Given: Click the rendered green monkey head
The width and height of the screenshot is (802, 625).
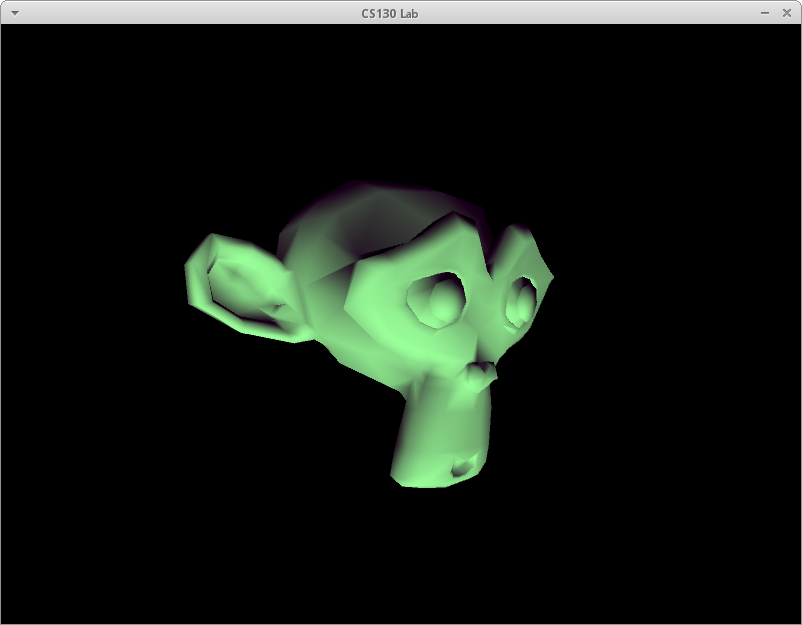Looking at the screenshot, I should click(369, 334).
